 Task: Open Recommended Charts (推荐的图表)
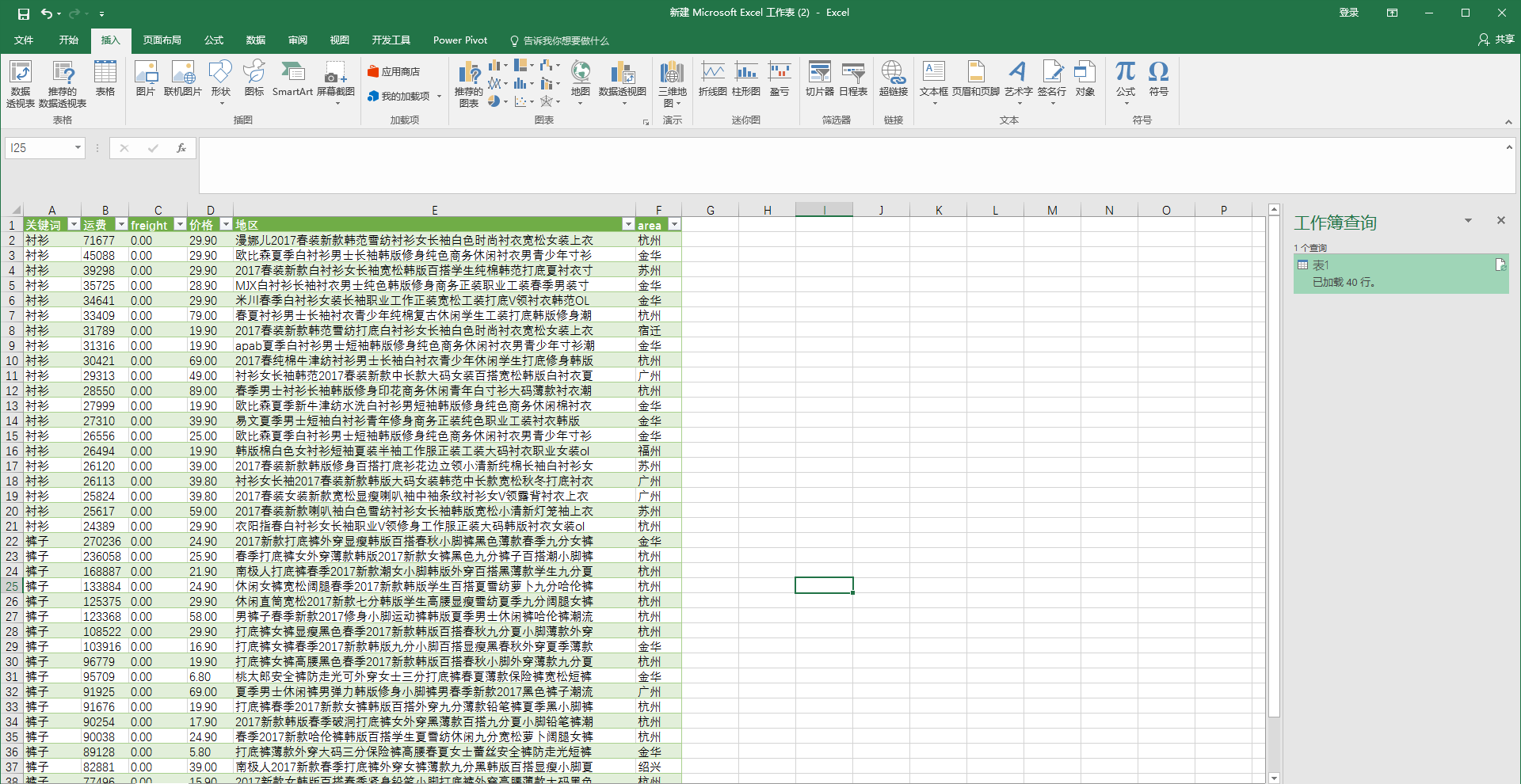469,83
